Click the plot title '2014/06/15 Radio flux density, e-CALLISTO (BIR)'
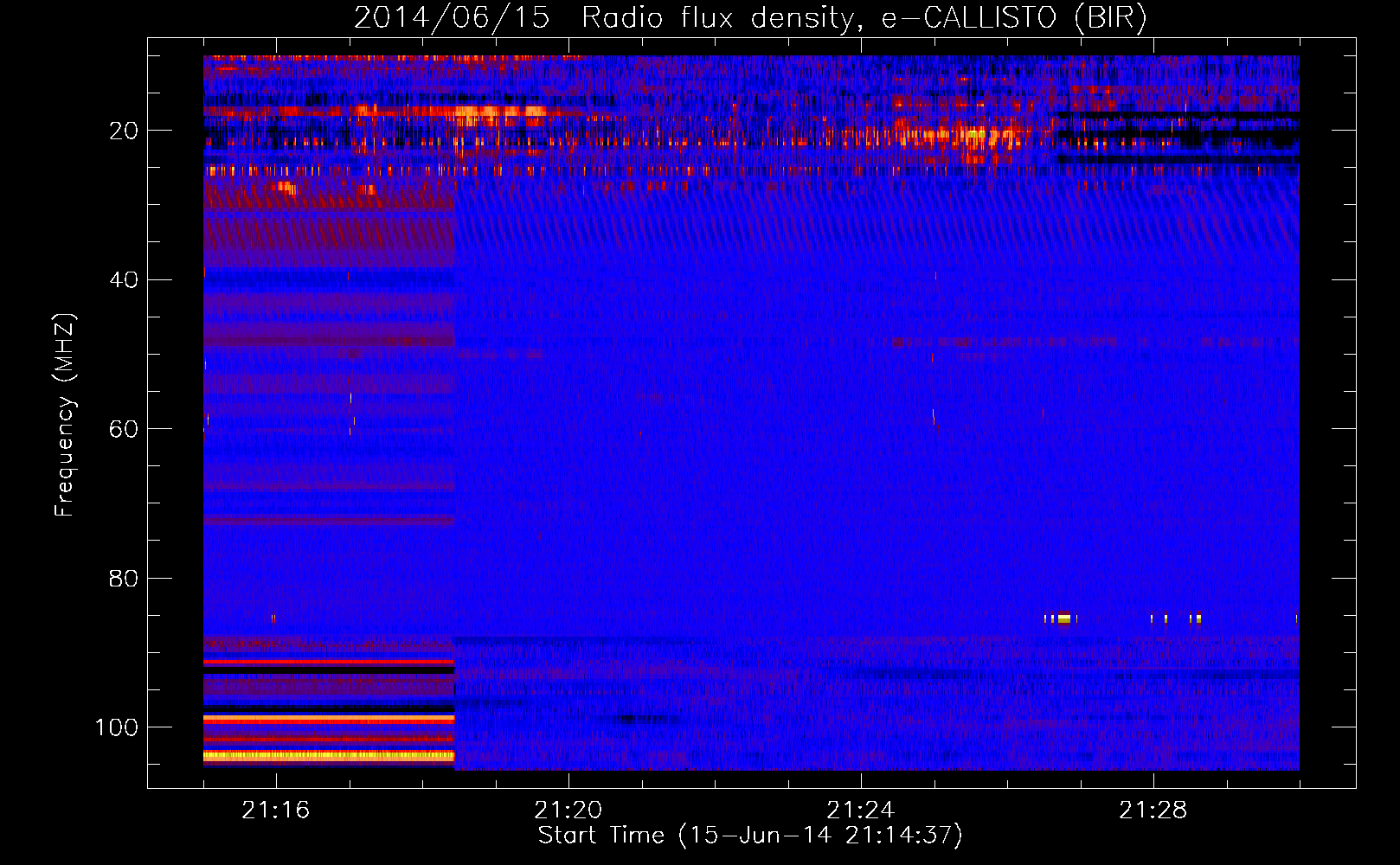Image resolution: width=1400 pixels, height=865 pixels. tap(750, 17)
